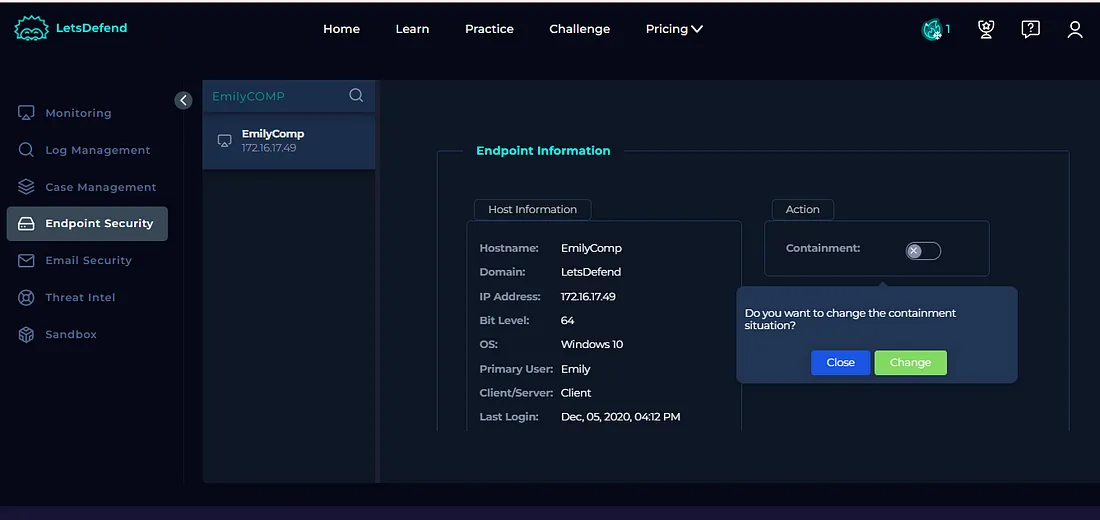1100x520 pixels.
Task: Click the OS value Windows 10
Action: [592, 345]
